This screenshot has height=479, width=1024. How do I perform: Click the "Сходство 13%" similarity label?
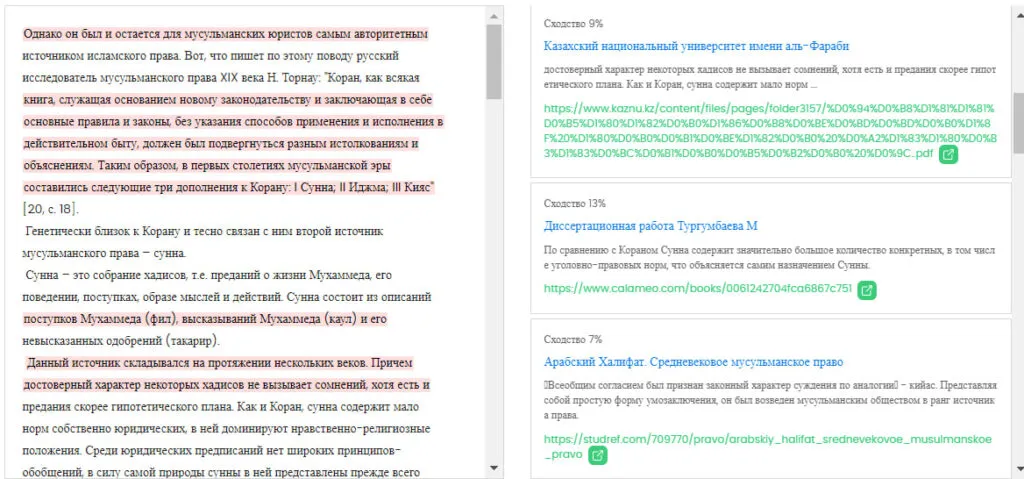tap(575, 203)
